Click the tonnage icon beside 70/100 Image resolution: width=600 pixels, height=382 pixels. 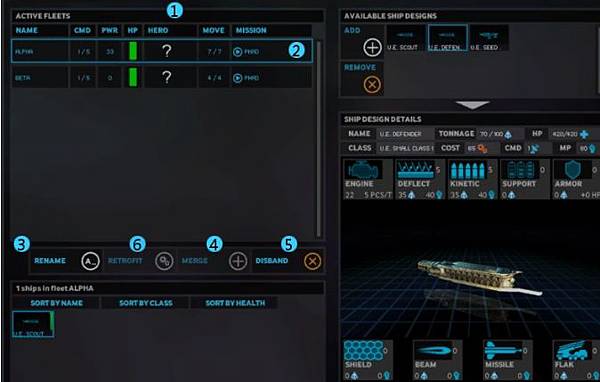click(508, 134)
